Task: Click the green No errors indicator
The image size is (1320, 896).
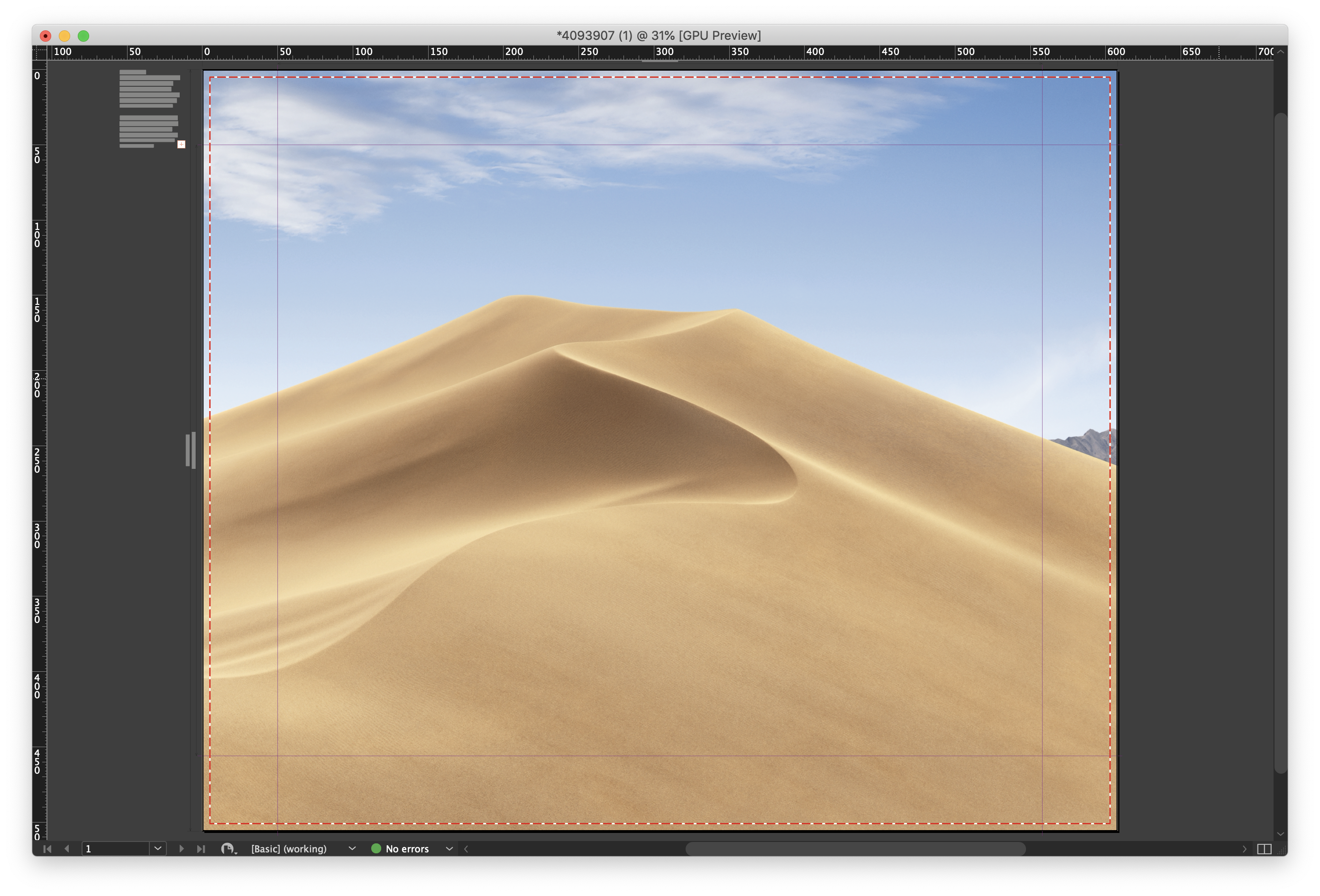Action: (376, 848)
